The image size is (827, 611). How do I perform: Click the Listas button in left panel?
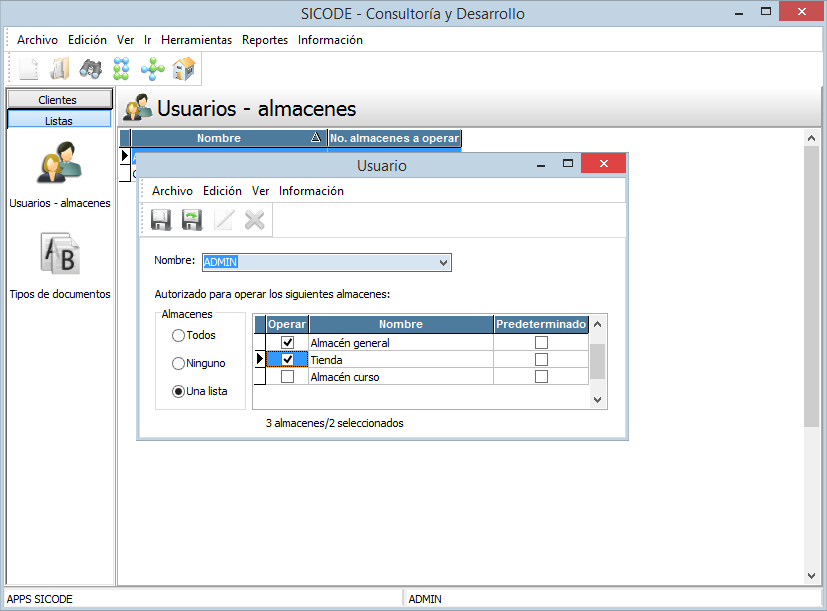[x=58, y=120]
